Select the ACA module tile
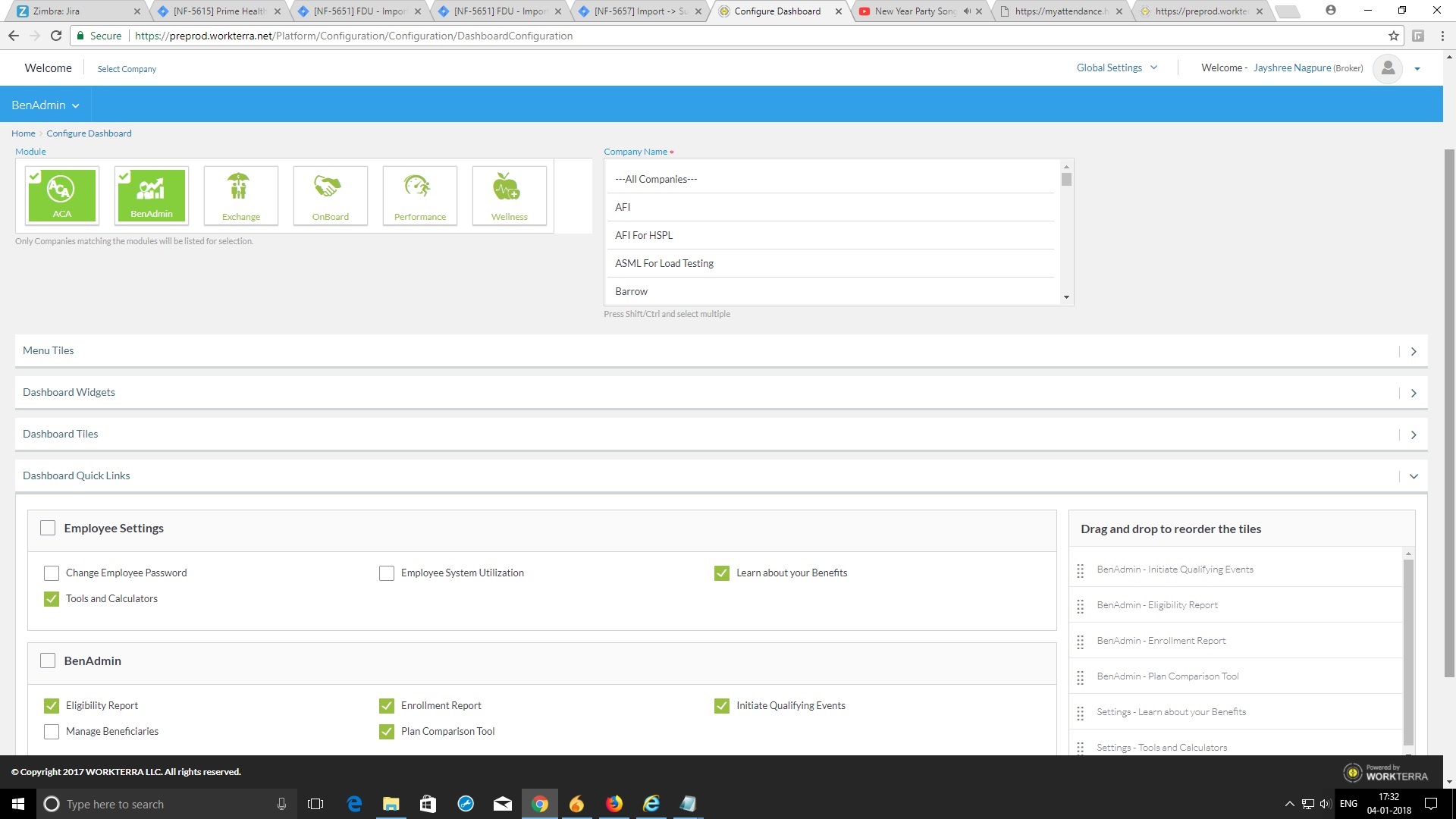 pos(62,196)
